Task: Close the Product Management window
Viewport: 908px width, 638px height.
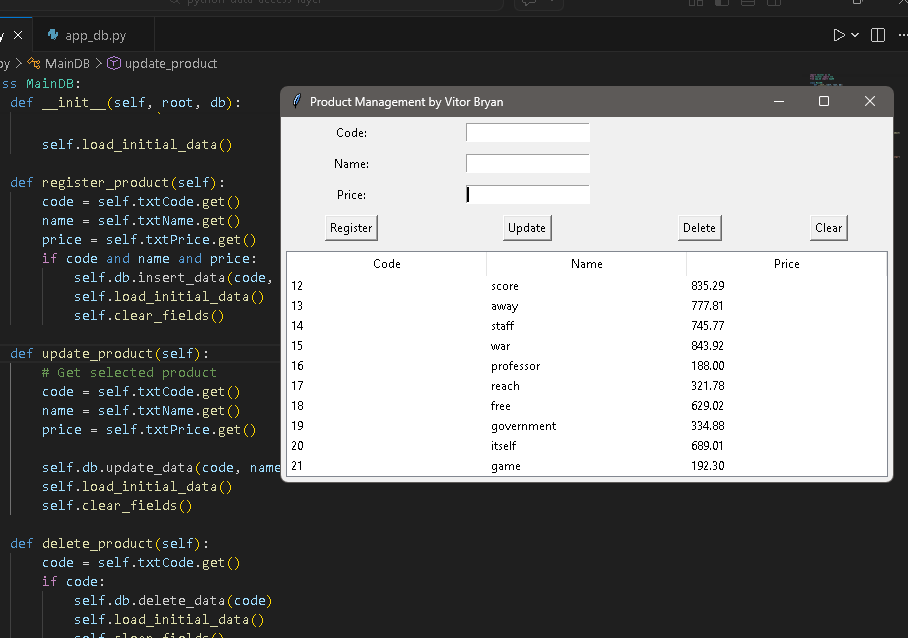Action: click(x=870, y=101)
